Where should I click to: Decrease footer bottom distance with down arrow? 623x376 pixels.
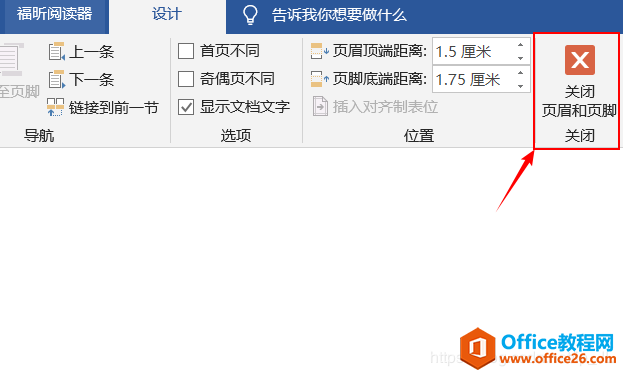click(x=520, y=86)
